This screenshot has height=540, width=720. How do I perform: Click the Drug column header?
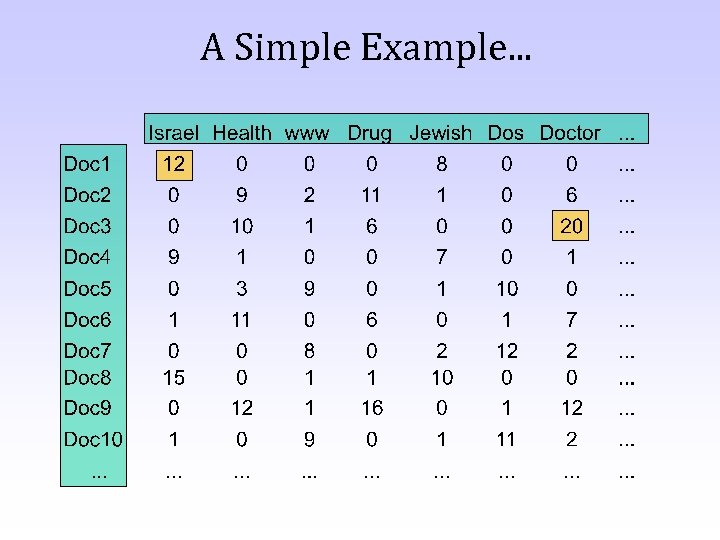[370, 132]
